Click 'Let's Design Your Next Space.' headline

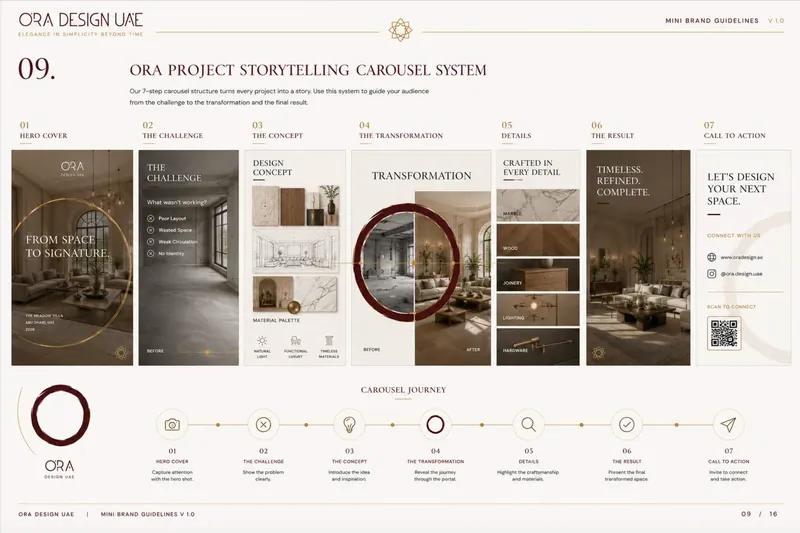pos(740,189)
